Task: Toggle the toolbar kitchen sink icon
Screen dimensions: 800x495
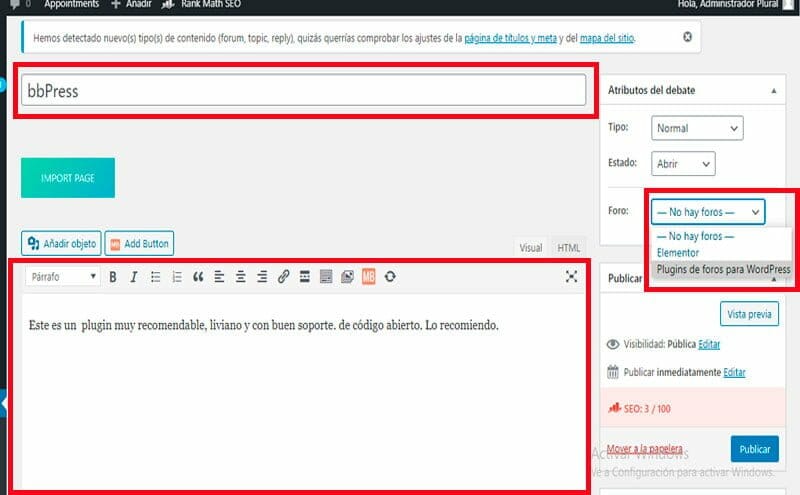Action: pyautogui.click(x=326, y=277)
